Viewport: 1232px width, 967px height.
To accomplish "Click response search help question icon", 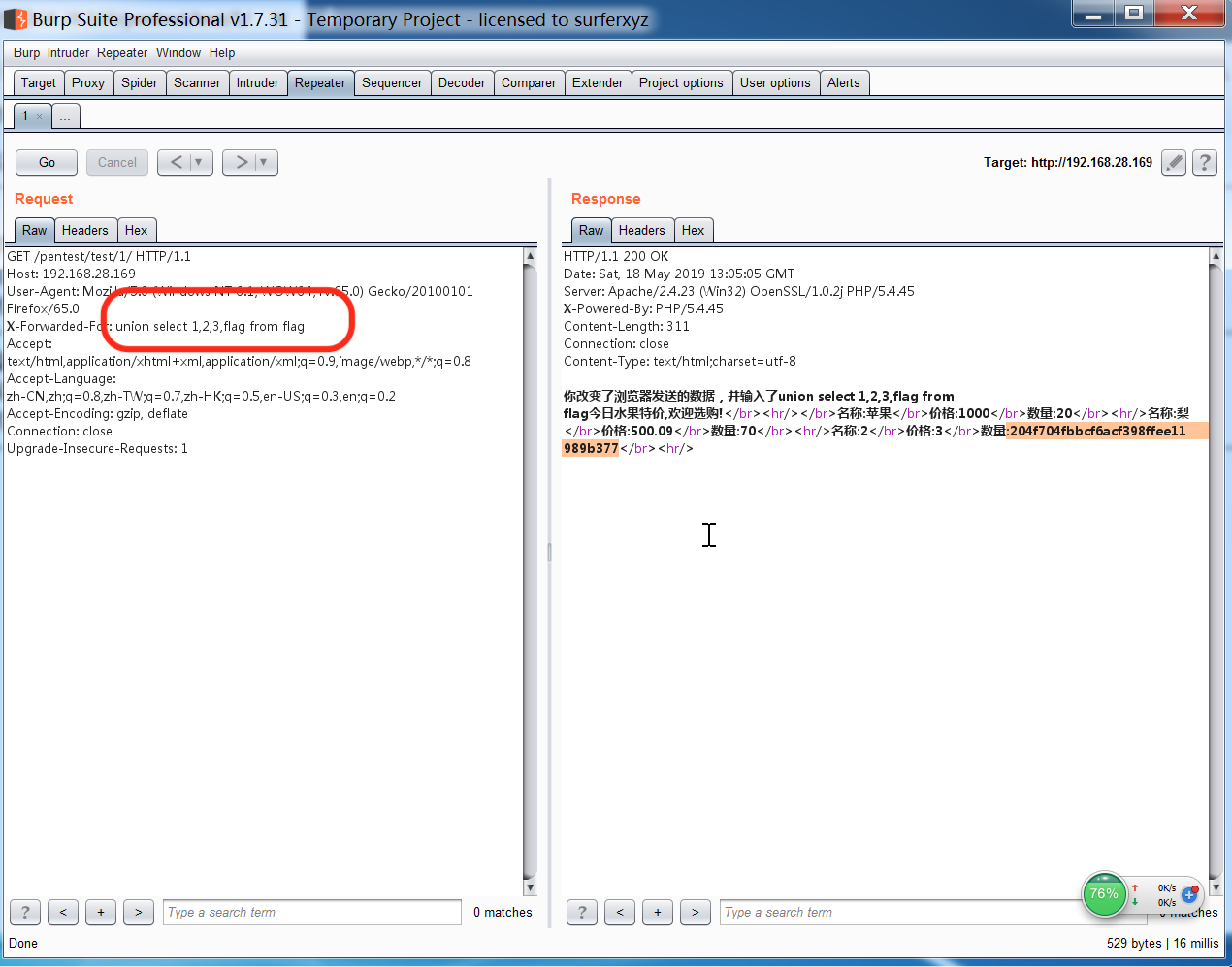I will click(582, 912).
